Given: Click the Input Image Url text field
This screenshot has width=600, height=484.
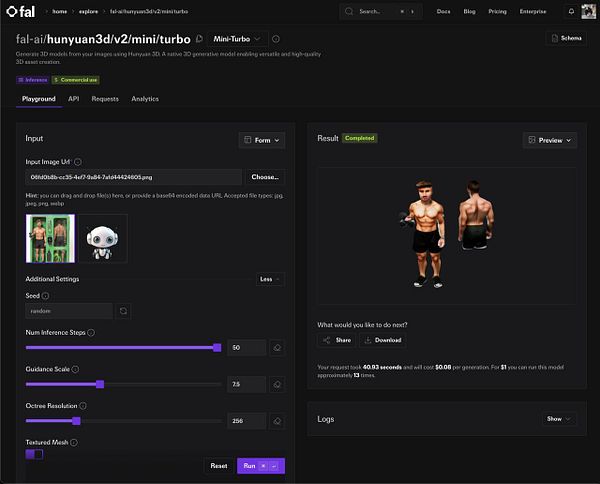Looking at the screenshot, I should pyautogui.click(x=134, y=177).
